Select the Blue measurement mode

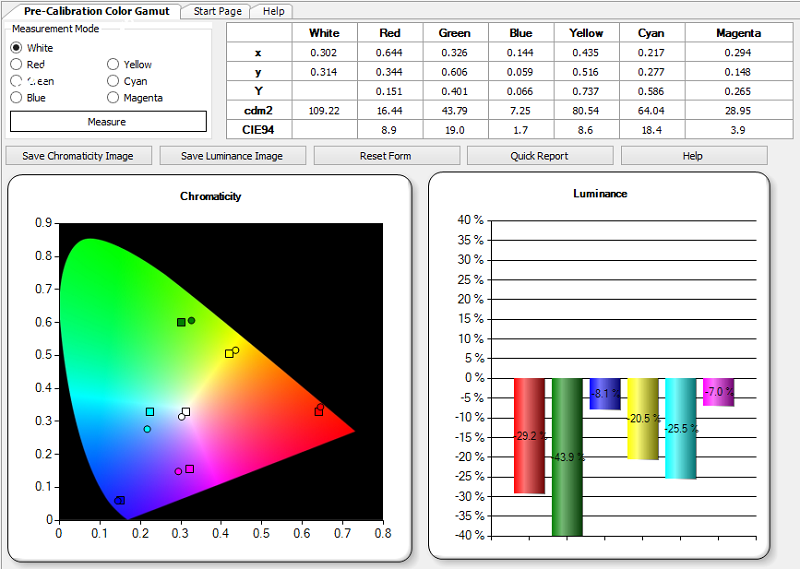pos(16,97)
